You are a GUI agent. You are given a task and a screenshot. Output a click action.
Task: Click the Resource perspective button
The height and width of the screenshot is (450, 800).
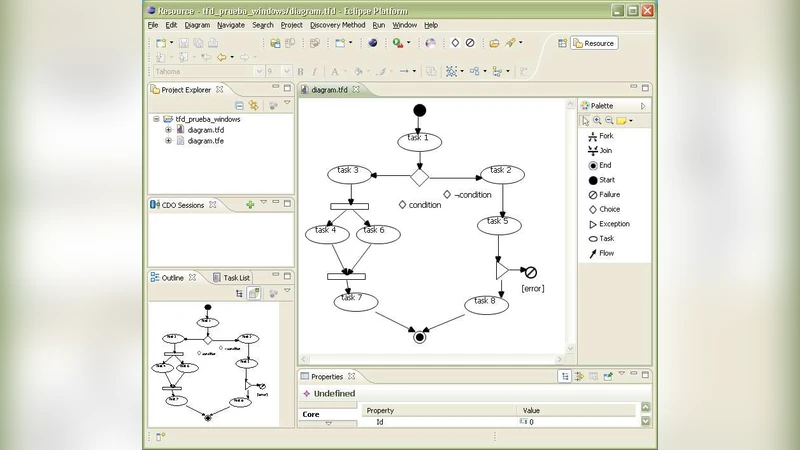pyautogui.click(x=594, y=43)
